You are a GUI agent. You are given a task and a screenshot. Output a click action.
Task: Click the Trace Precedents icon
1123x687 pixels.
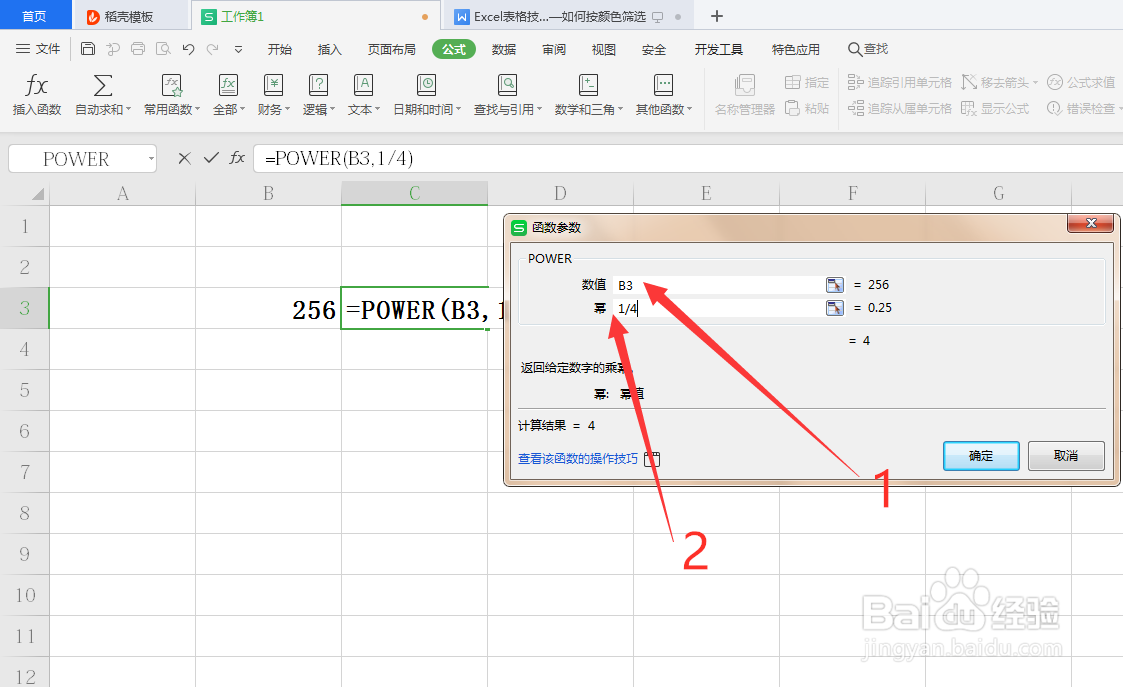pos(855,82)
